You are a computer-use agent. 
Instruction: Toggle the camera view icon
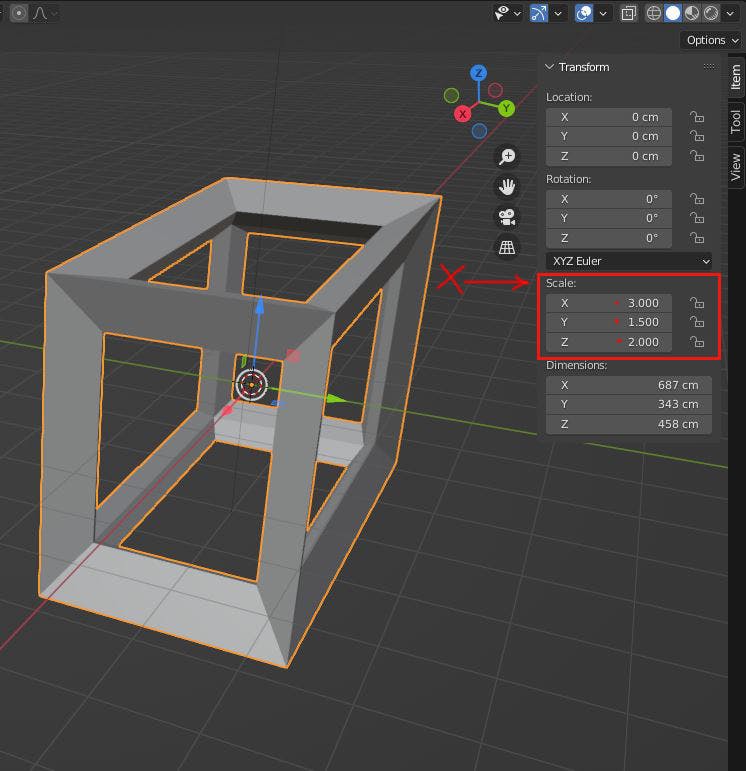[x=507, y=217]
